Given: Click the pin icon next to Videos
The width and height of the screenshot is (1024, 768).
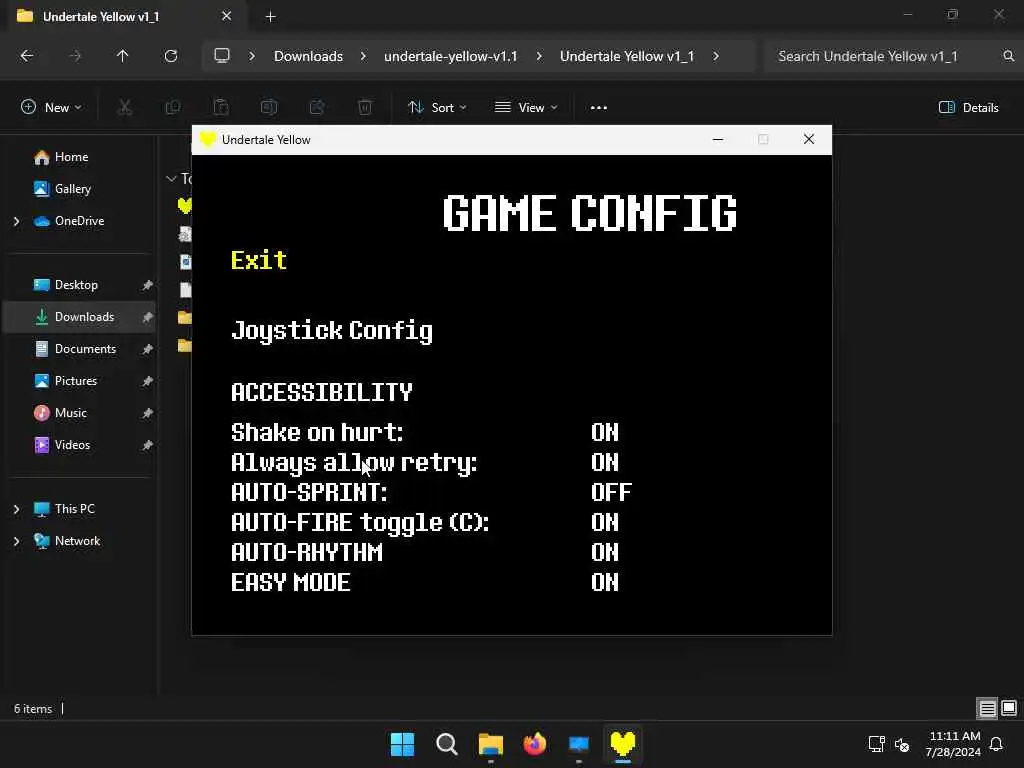Looking at the screenshot, I should click(148, 445).
